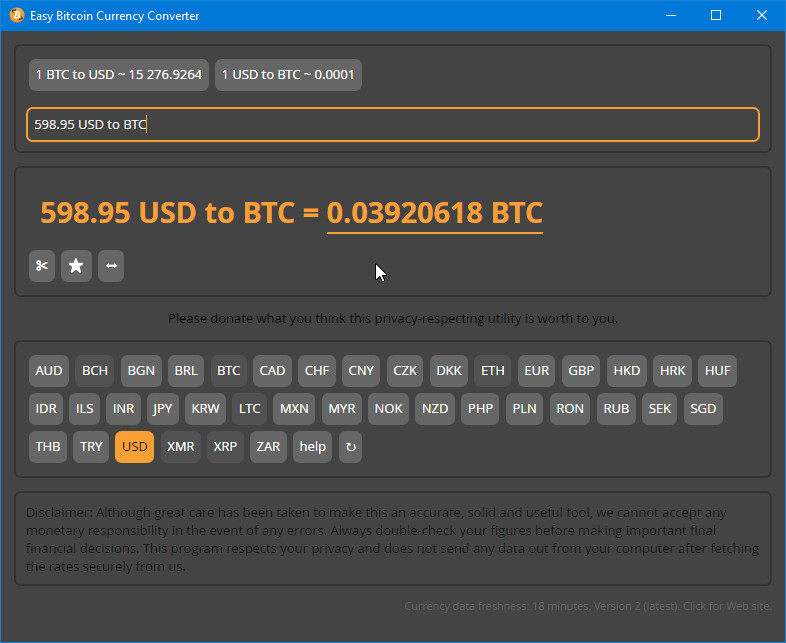Click the highlighted USD currency button

[x=134, y=447]
